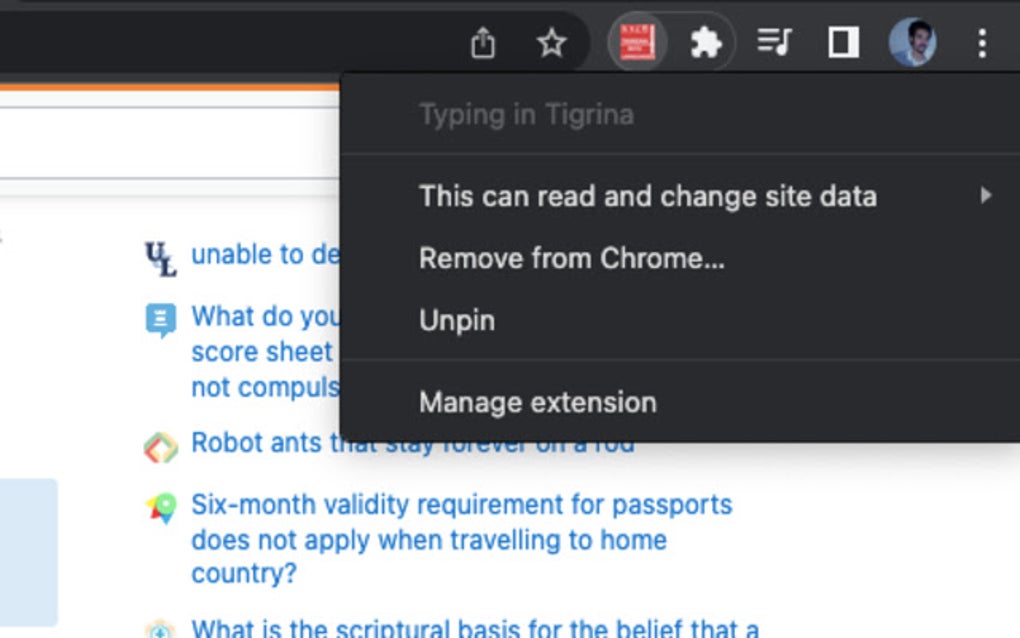The width and height of the screenshot is (1020, 638).
Task: Open the Chrome three-dot menu
Action: click(x=981, y=43)
